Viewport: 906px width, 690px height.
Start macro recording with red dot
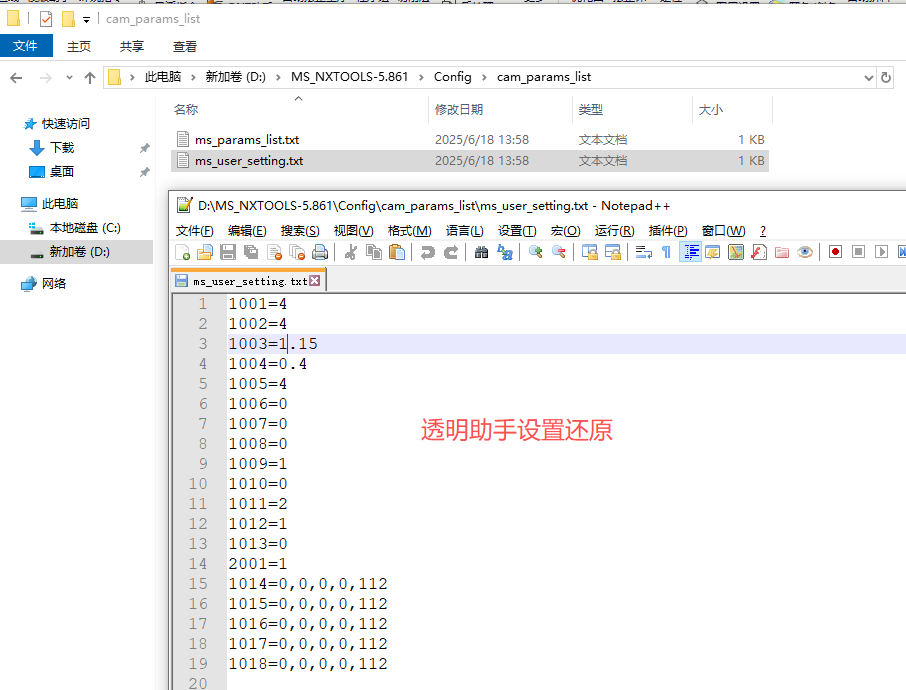(835, 252)
